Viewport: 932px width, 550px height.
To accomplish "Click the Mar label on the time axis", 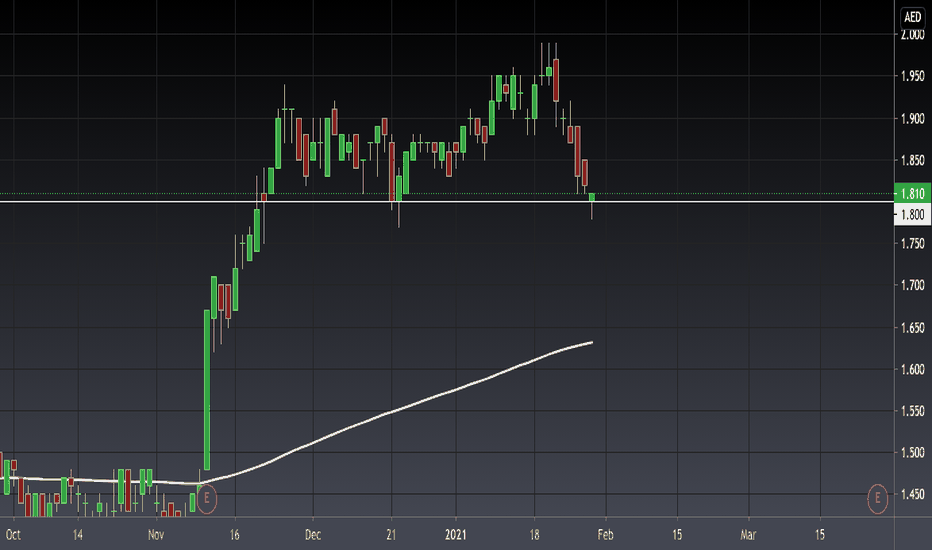I will (748, 535).
